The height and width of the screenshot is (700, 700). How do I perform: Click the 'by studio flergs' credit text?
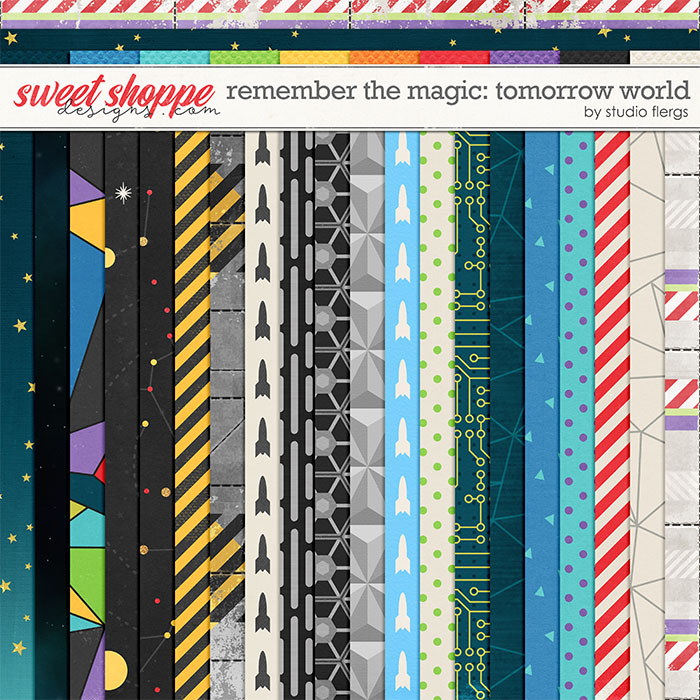pos(636,112)
